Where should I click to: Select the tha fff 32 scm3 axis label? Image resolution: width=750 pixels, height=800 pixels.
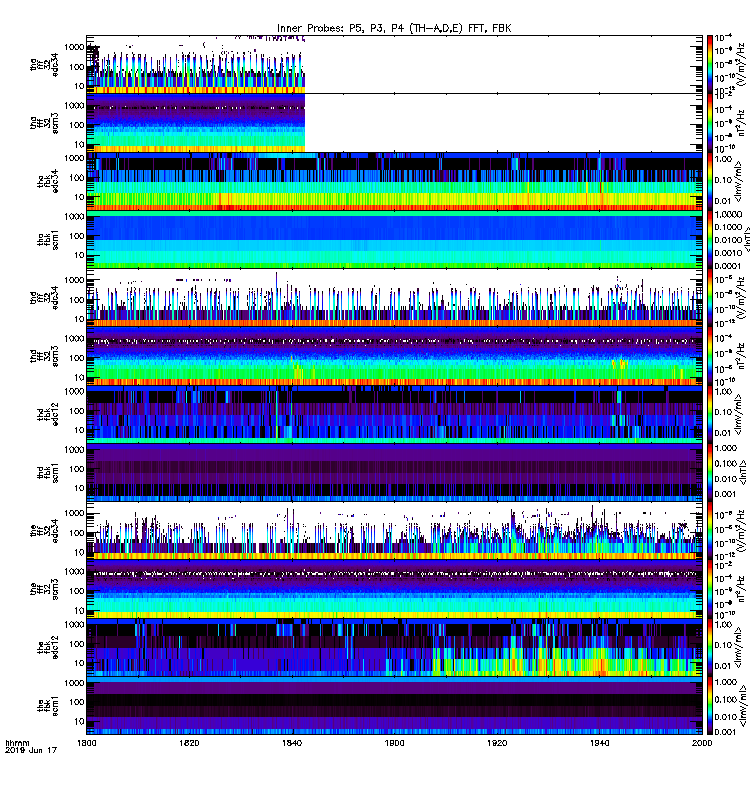[44, 123]
